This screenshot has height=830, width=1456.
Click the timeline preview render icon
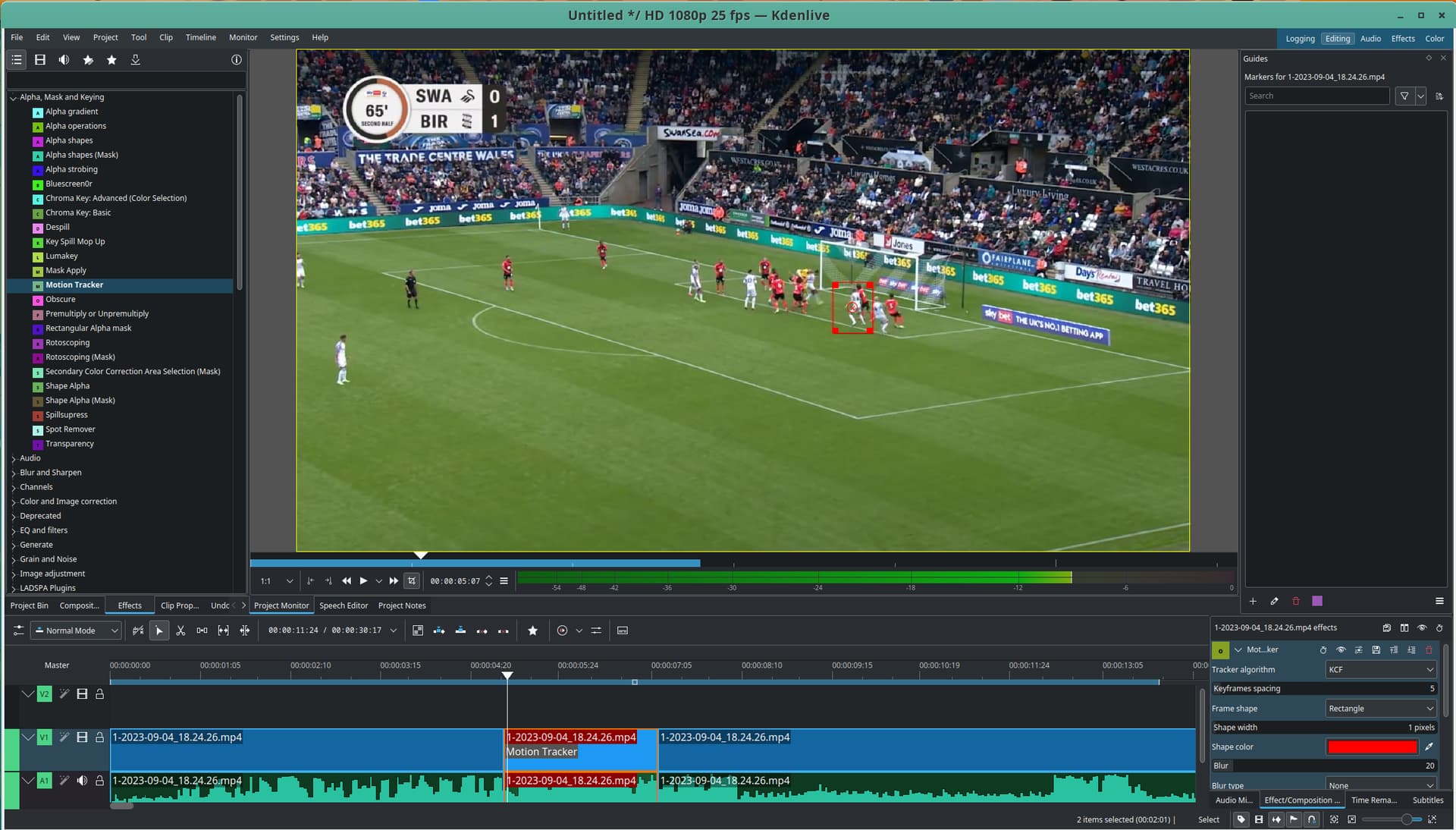click(562, 630)
